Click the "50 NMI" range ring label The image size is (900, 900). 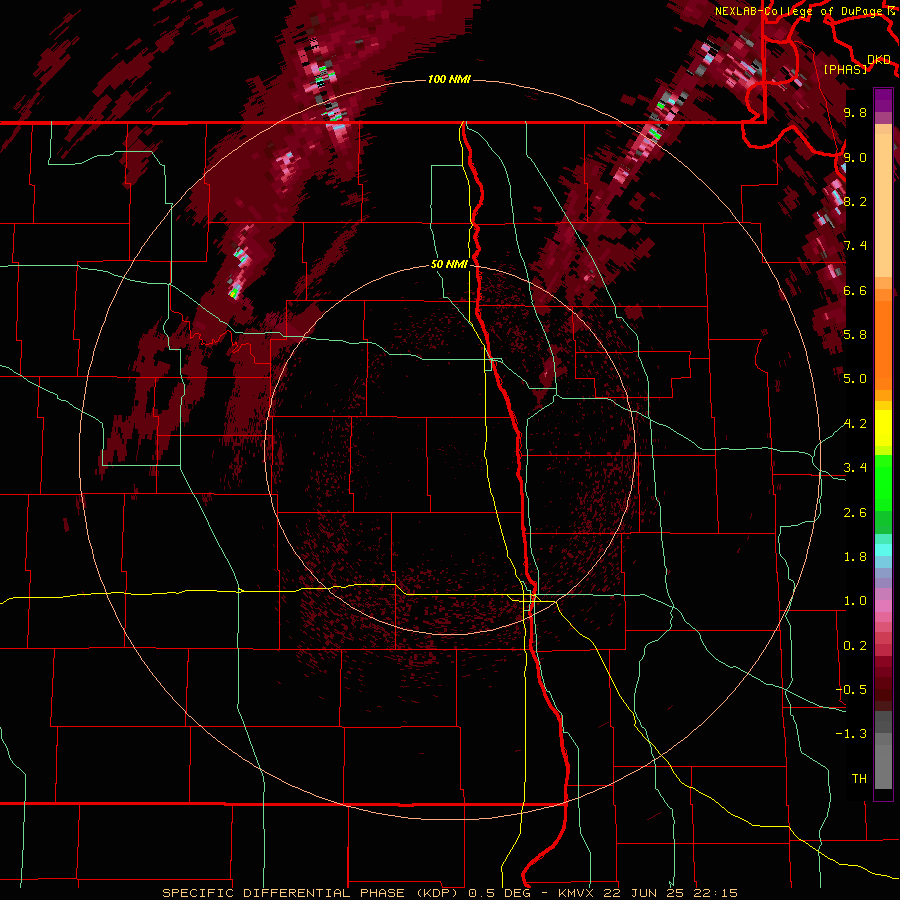[x=449, y=264]
